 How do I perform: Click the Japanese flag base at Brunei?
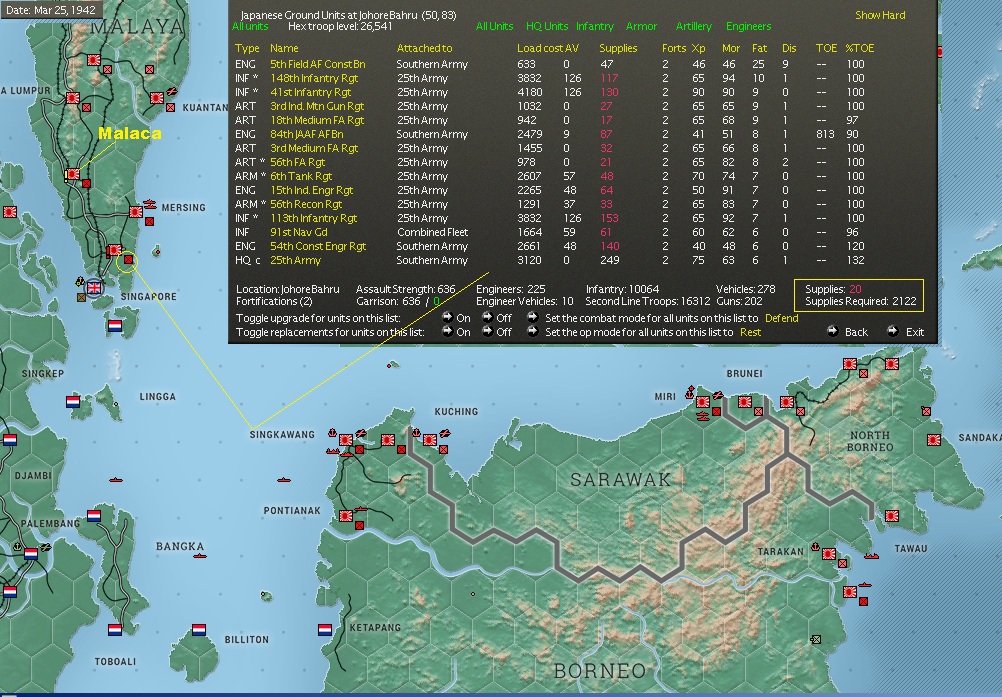click(x=744, y=402)
